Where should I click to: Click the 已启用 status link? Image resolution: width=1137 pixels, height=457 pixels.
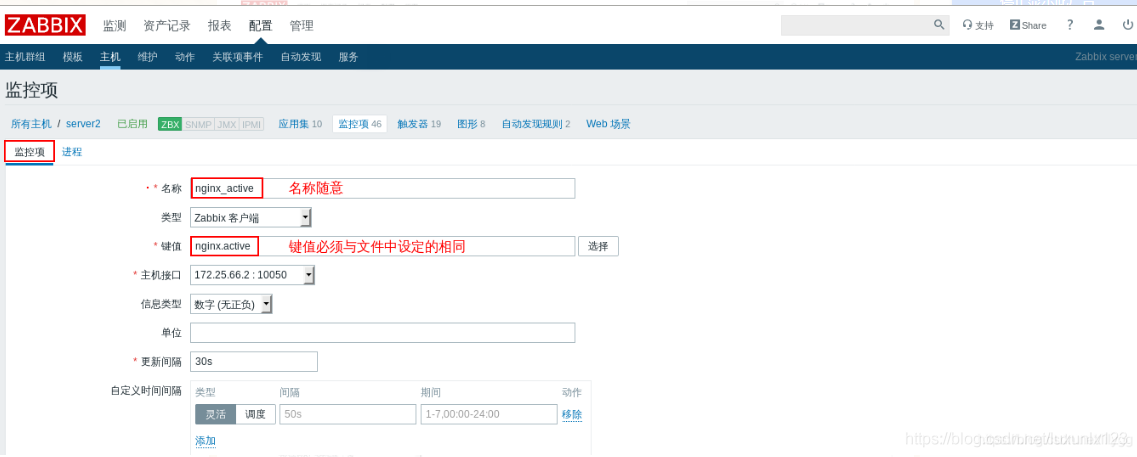133,124
